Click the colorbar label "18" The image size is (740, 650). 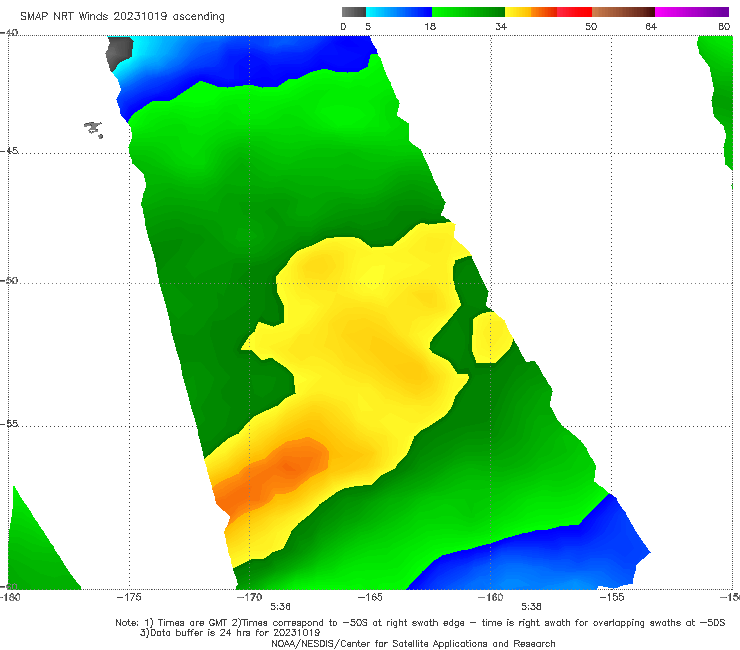point(430,26)
